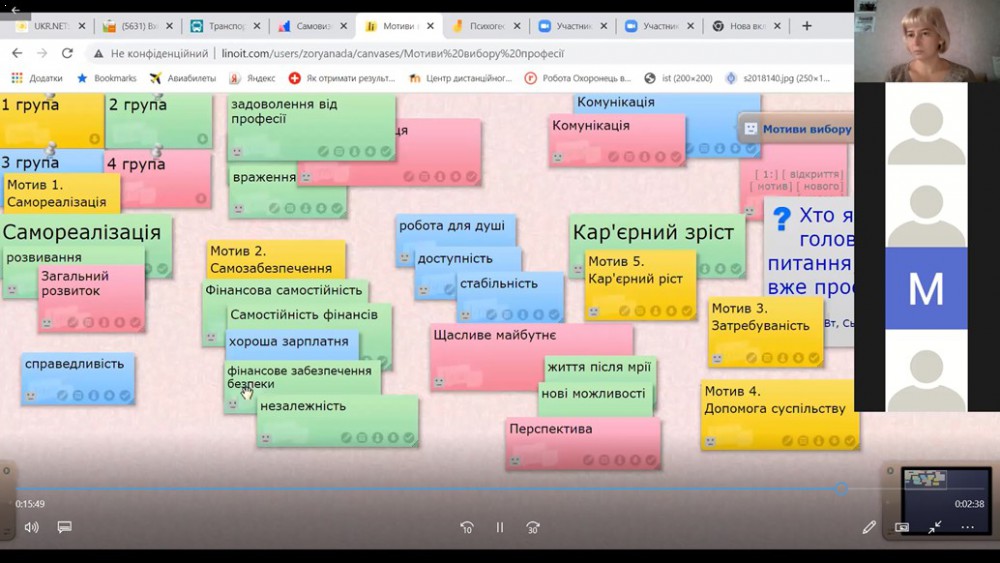Select the pink Комунікація note
The image size is (1000, 563).
[x=616, y=139]
